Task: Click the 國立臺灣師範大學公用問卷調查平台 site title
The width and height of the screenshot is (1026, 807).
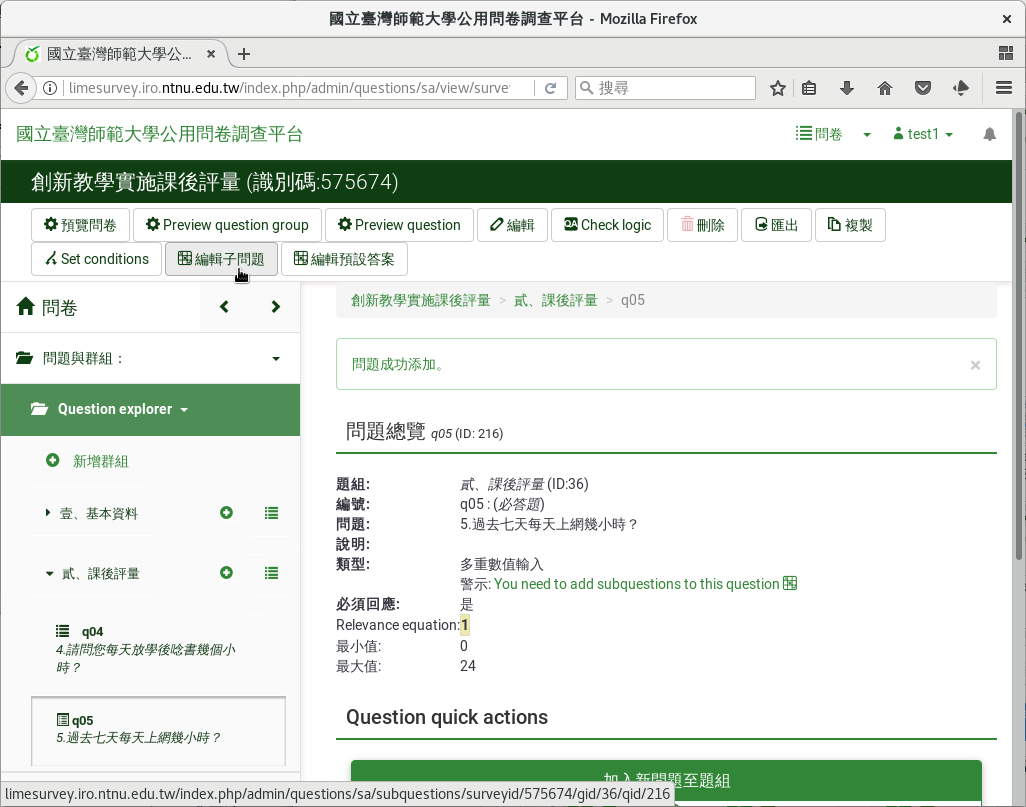Action: tap(160, 134)
